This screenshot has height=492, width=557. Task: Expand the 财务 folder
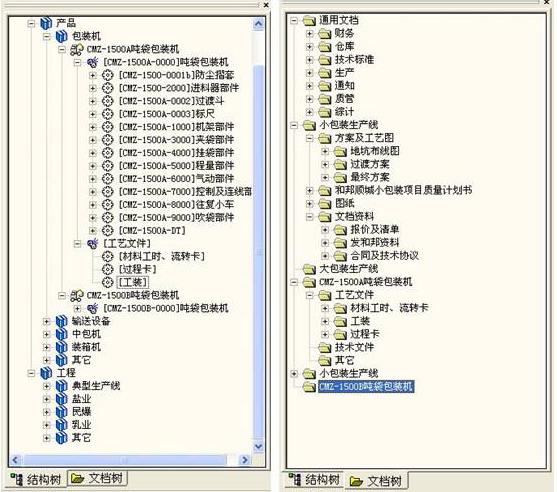[x=309, y=33]
